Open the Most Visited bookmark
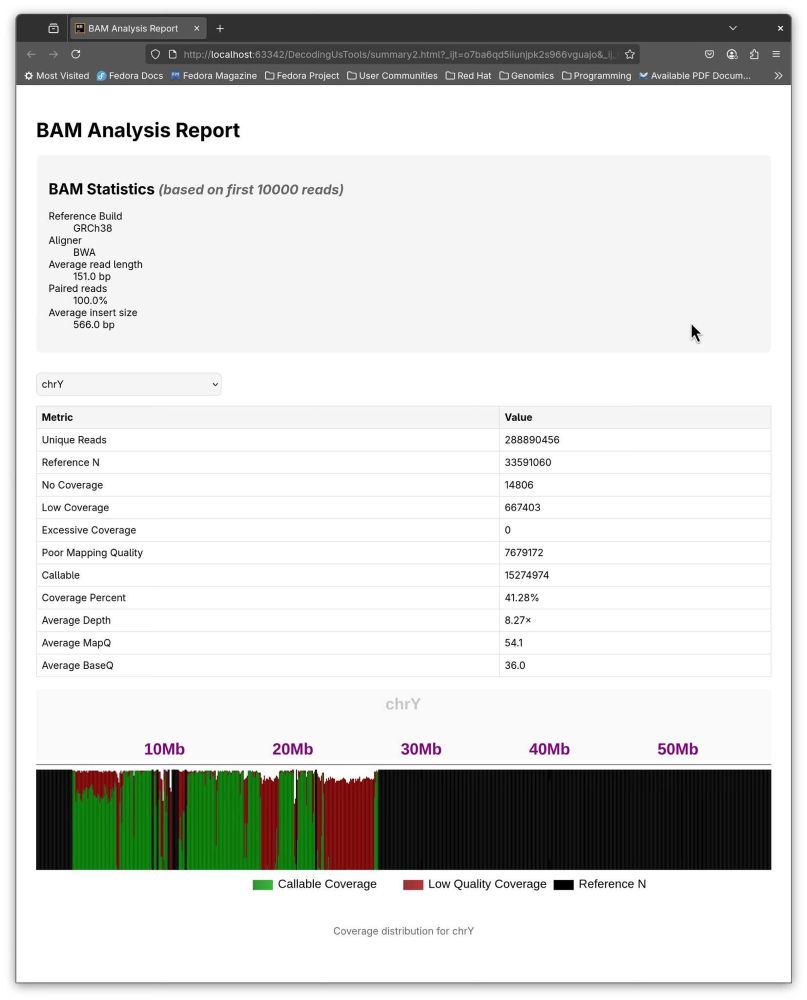Screen dimensions: 807x1000 [57, 75]
